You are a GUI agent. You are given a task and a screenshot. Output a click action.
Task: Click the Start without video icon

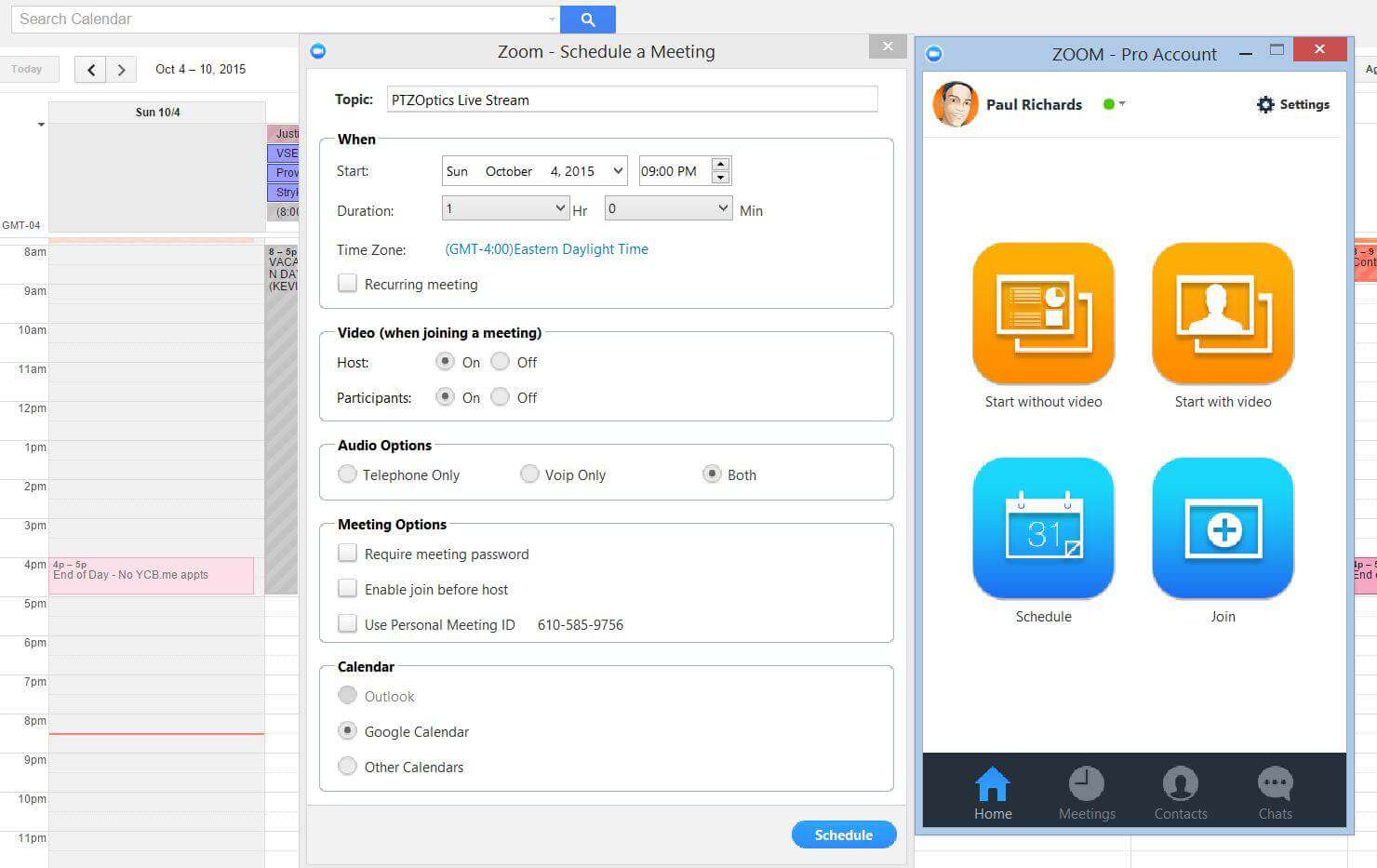click(1043, 314)
